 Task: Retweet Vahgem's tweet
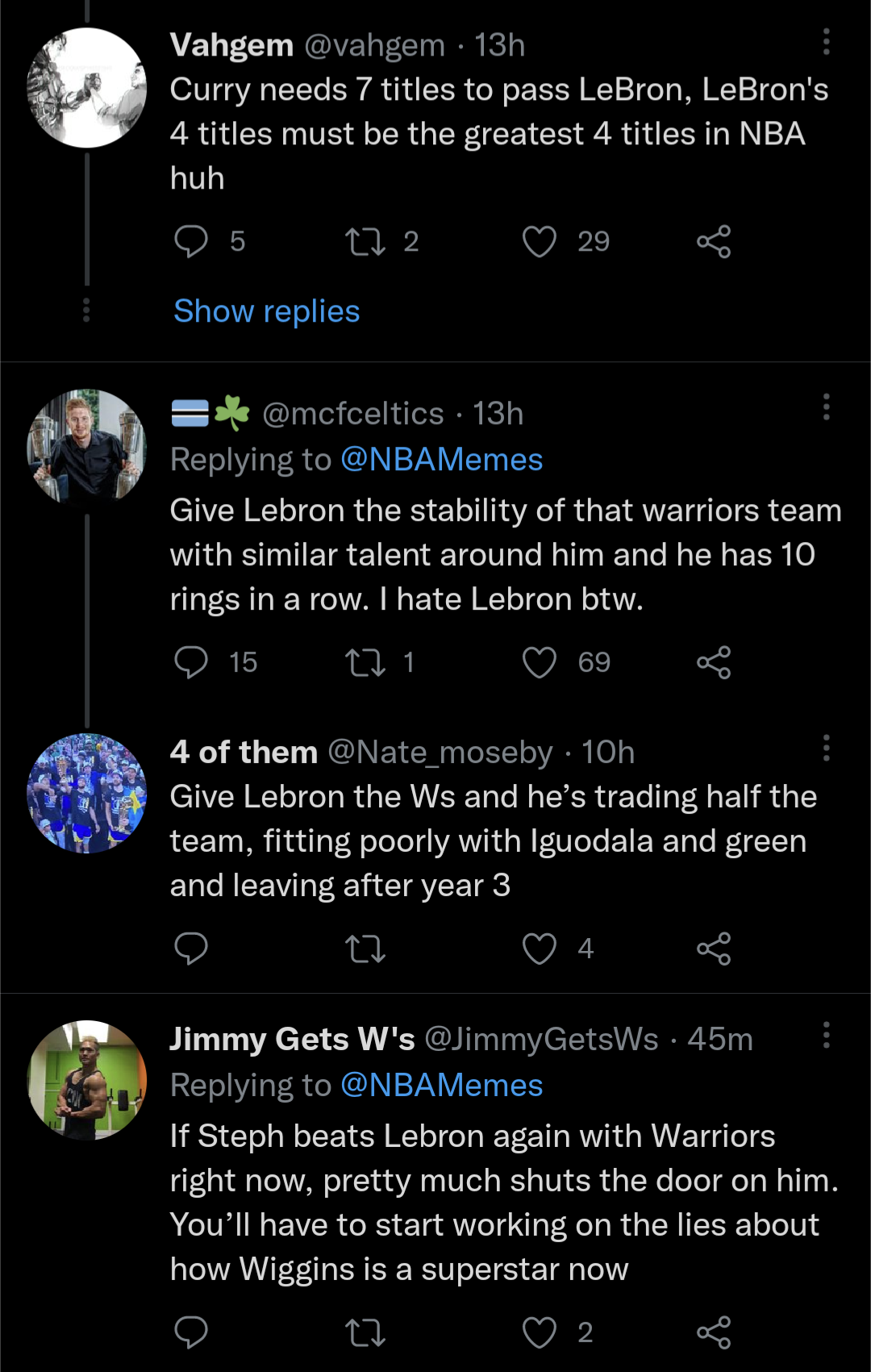click(x=365, y=241)
